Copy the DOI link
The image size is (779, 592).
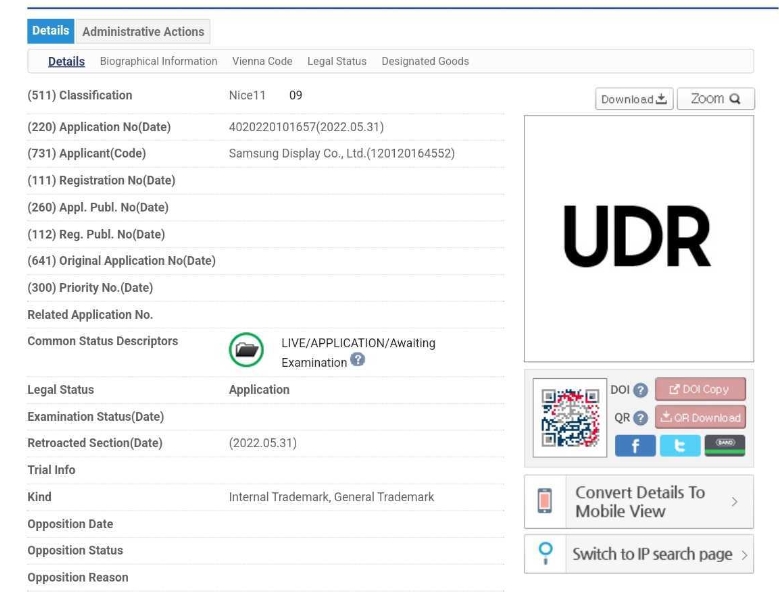tap(700, 389)
